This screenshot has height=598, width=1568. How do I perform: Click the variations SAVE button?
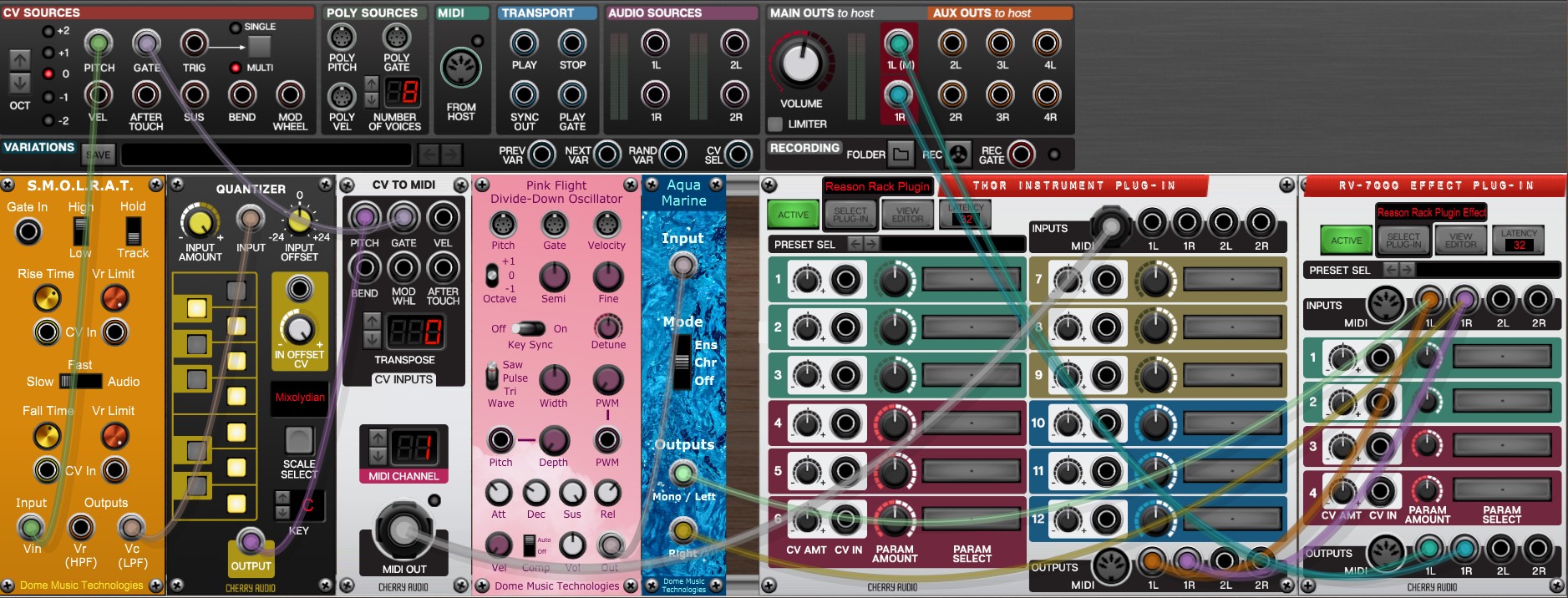click(99, 155)
